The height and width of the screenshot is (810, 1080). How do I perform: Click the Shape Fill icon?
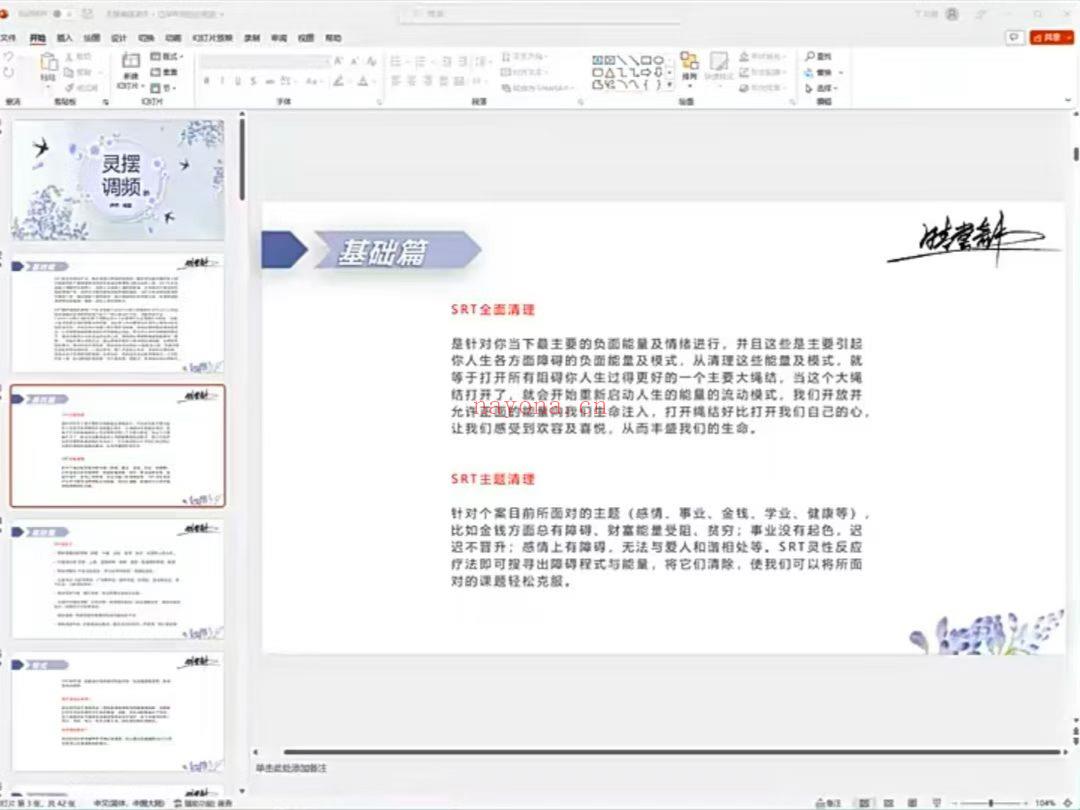pyautogui.click(x=745, y=56)
